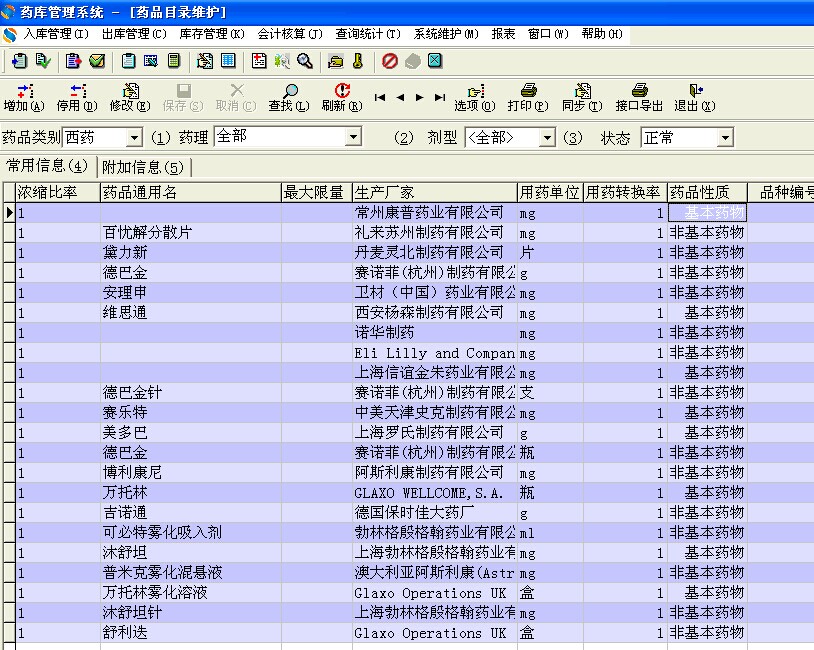Open the 入库管理(I) menu

pos(56,34)
